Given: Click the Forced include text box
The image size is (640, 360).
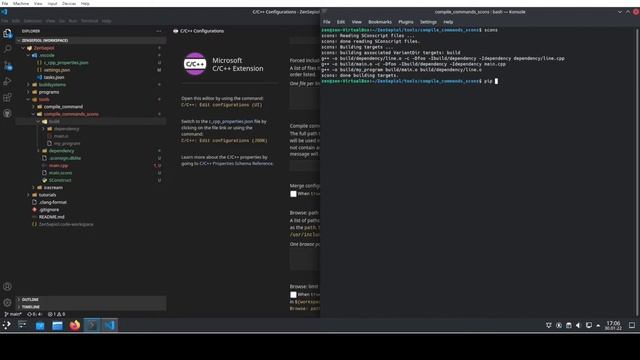Looking at the screenshot, I should [x=305, y=98].
